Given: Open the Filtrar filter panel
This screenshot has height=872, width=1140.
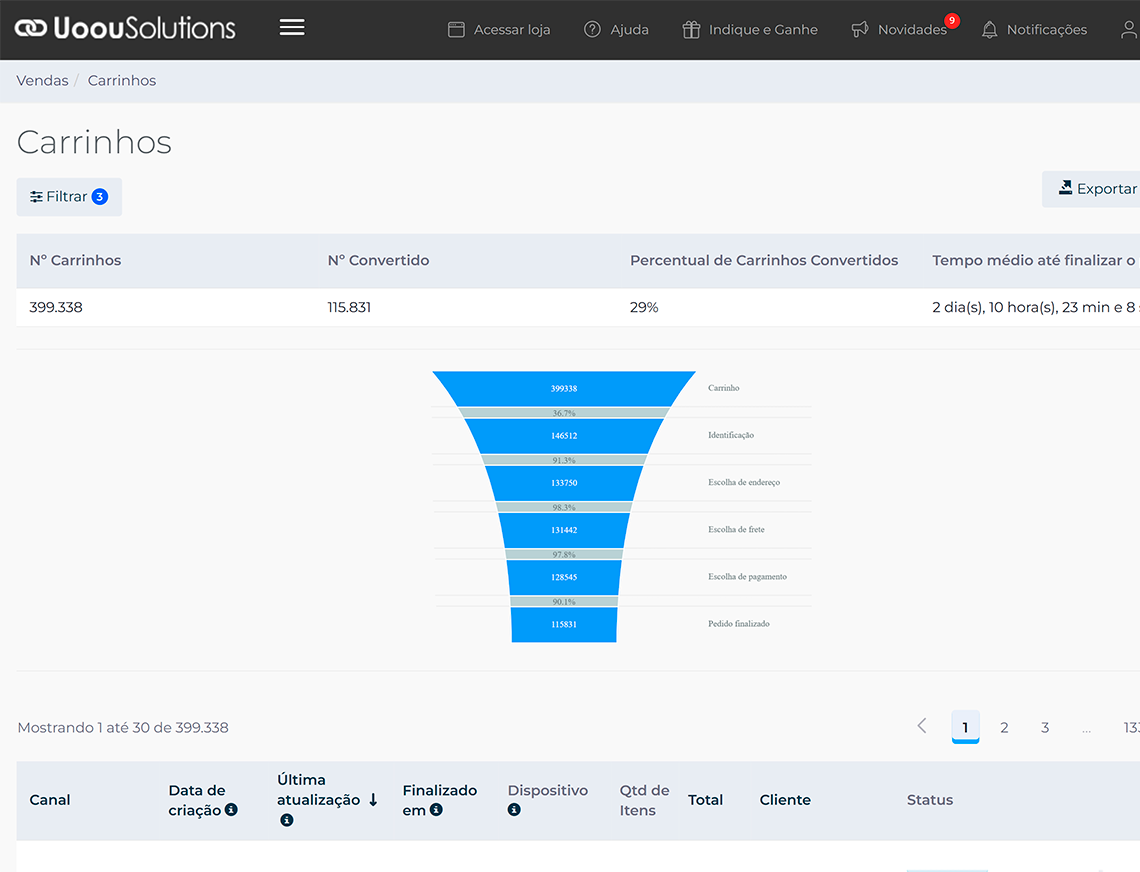Looking at the screenshot, I should (69, 197).
